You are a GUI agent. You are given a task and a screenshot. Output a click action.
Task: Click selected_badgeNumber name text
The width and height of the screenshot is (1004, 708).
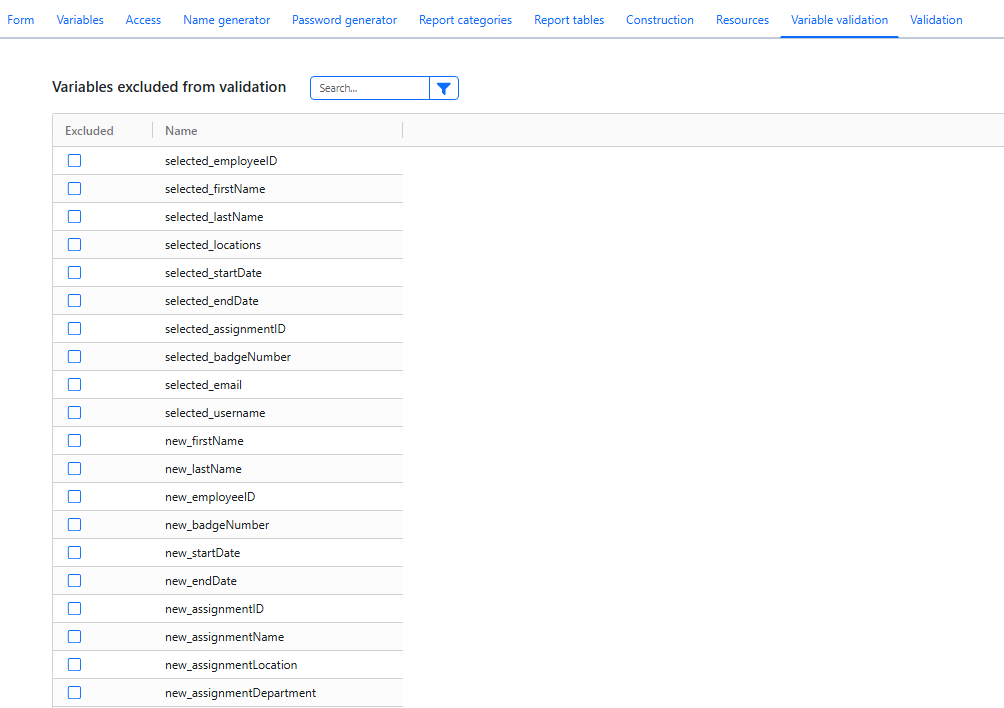point(228,357)
